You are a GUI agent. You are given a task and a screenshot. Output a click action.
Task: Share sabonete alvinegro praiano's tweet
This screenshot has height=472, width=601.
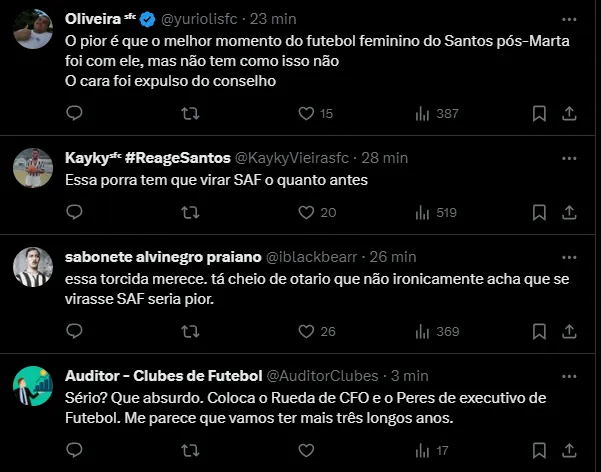coord(570,331)
